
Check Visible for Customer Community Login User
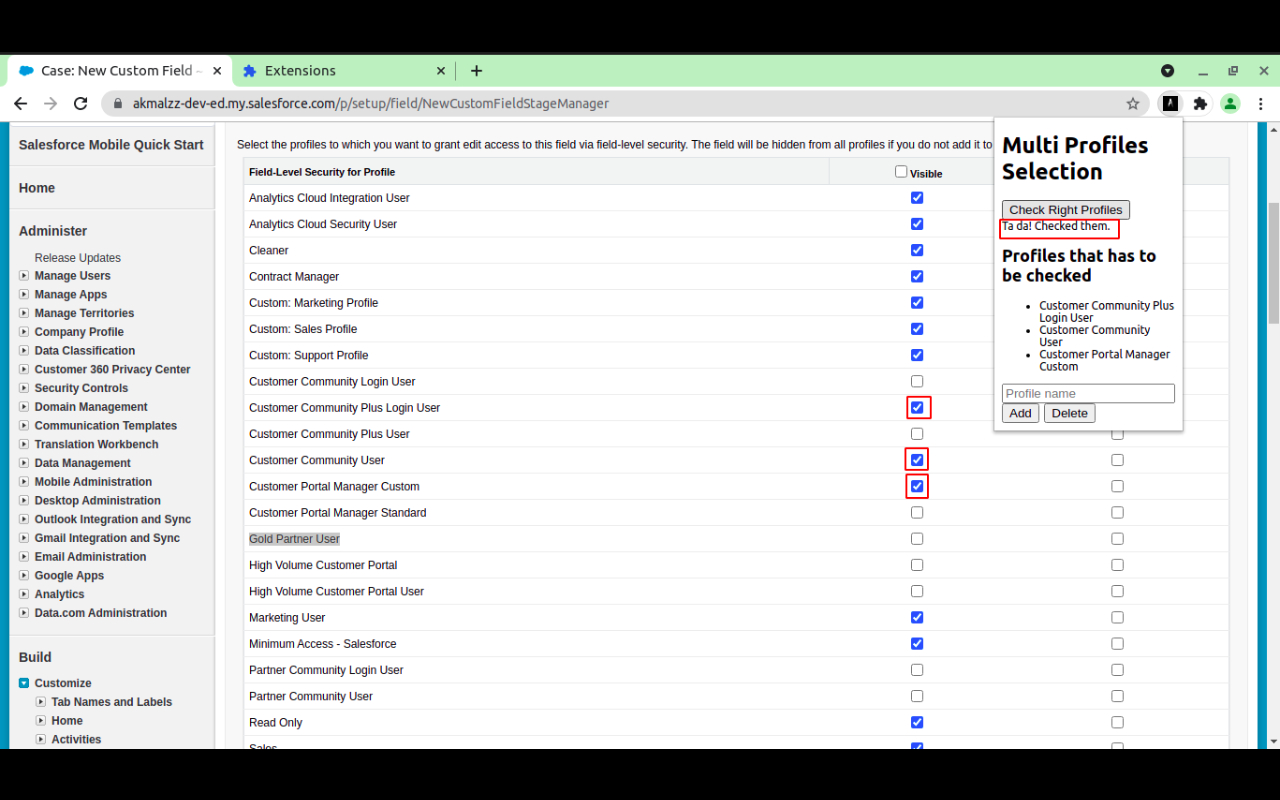(917, 381)
